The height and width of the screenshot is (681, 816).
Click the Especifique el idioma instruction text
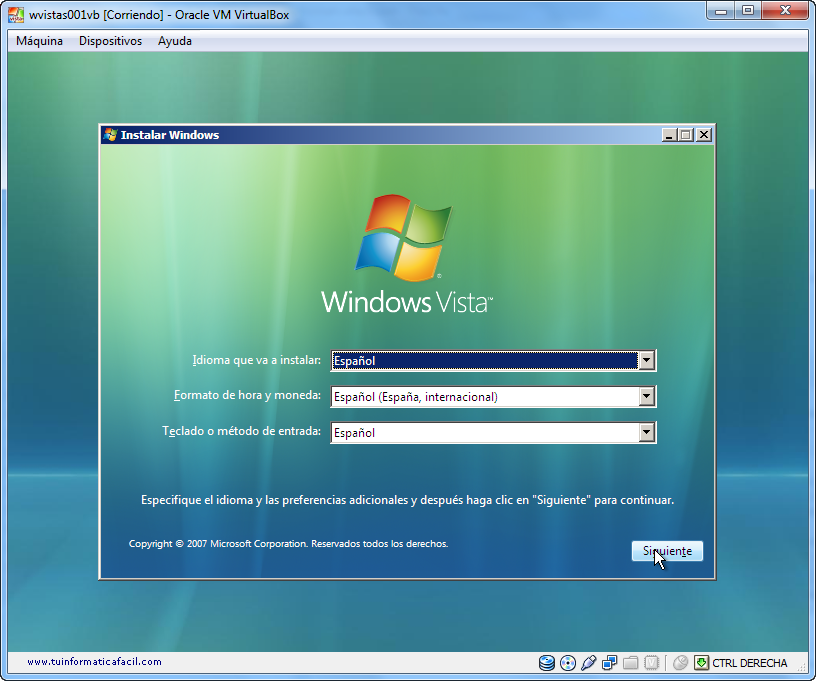click(x=407, y=500)
